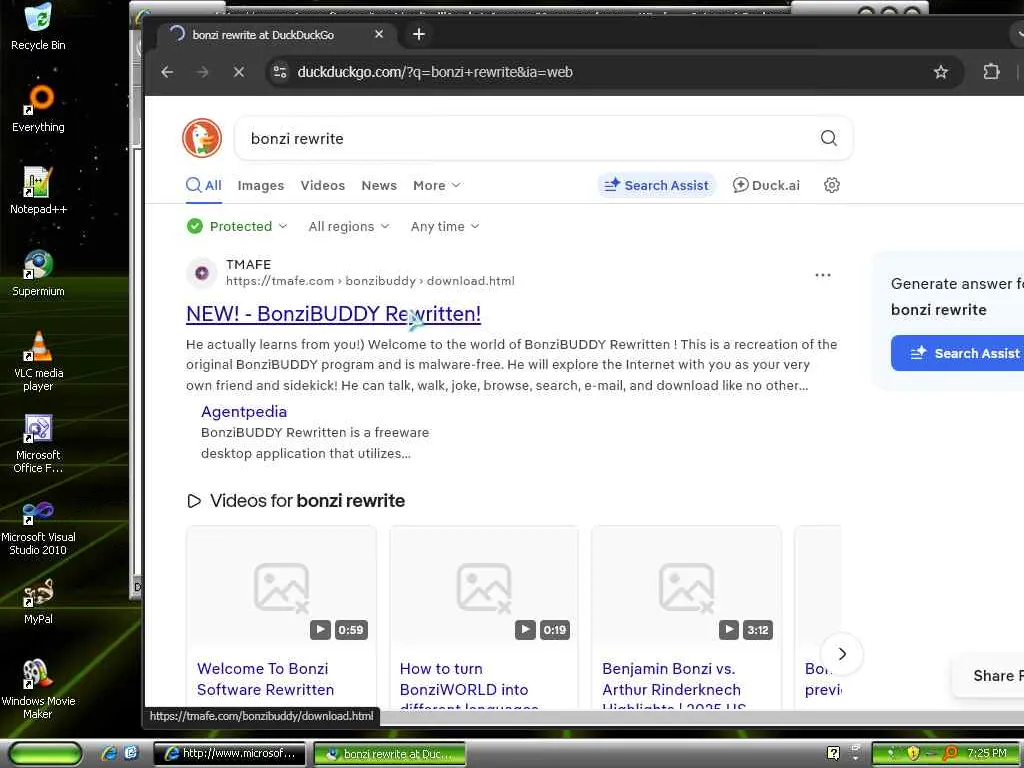Open Duck.ai chat
This screenshot has width=1024, height=768.
766,185
